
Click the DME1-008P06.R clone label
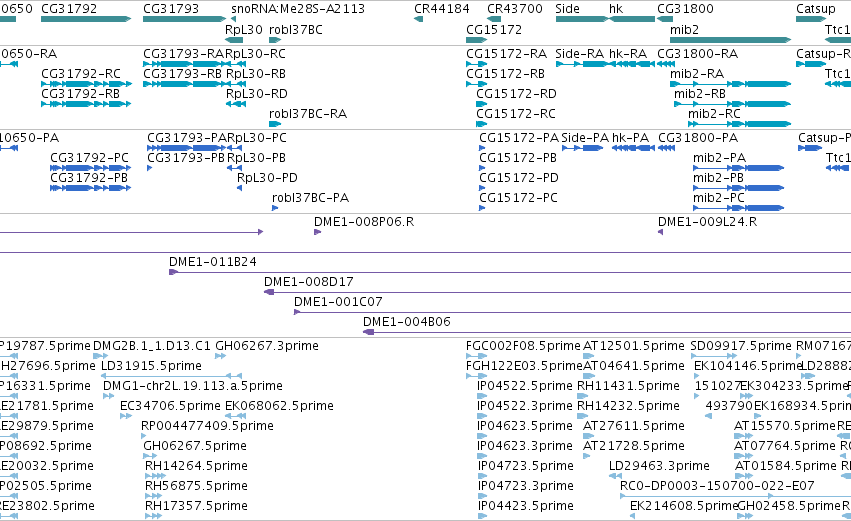pos(364,222)
